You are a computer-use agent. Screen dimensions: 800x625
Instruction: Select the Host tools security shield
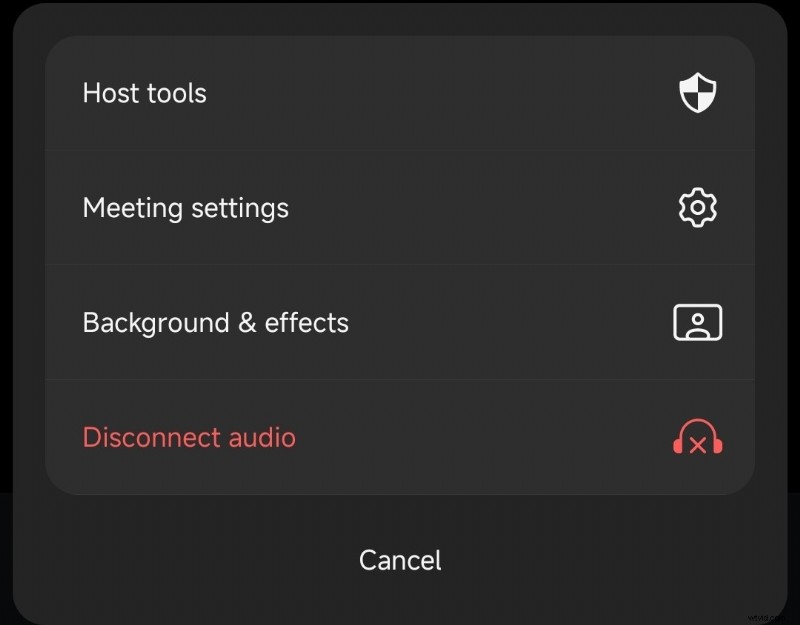[697, 93]
